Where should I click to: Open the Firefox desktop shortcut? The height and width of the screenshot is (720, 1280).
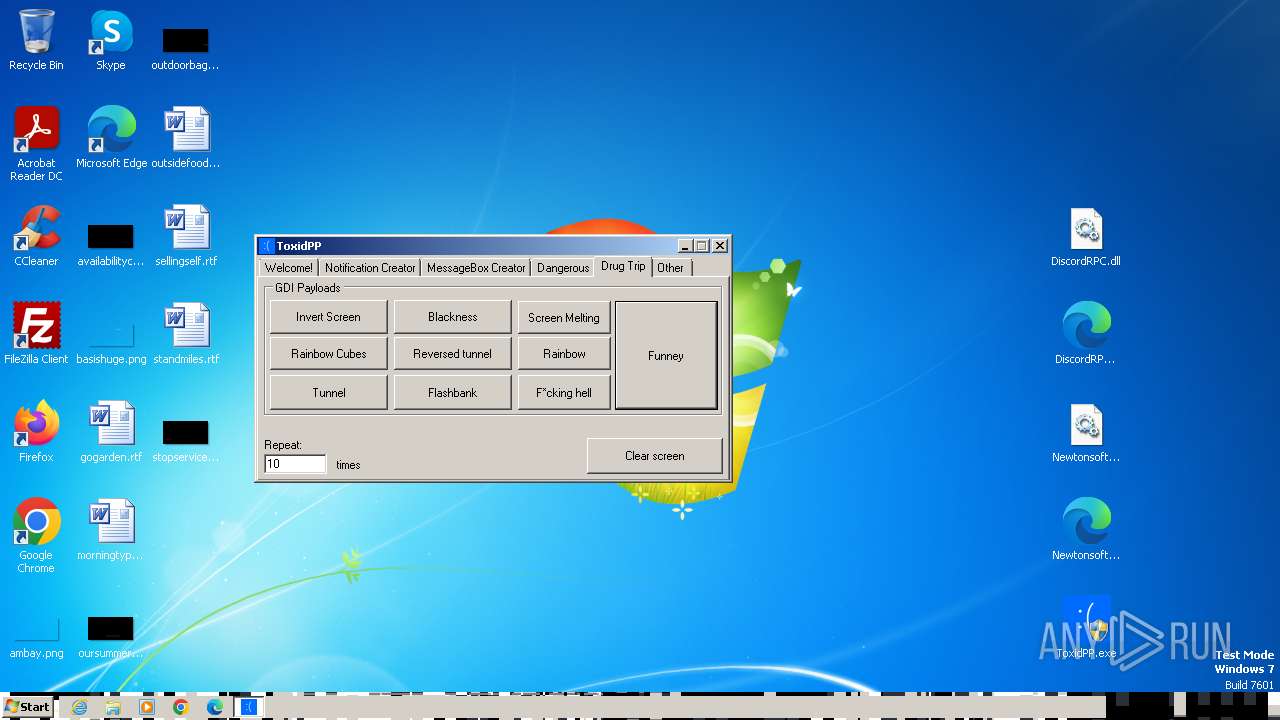(36, 432)
